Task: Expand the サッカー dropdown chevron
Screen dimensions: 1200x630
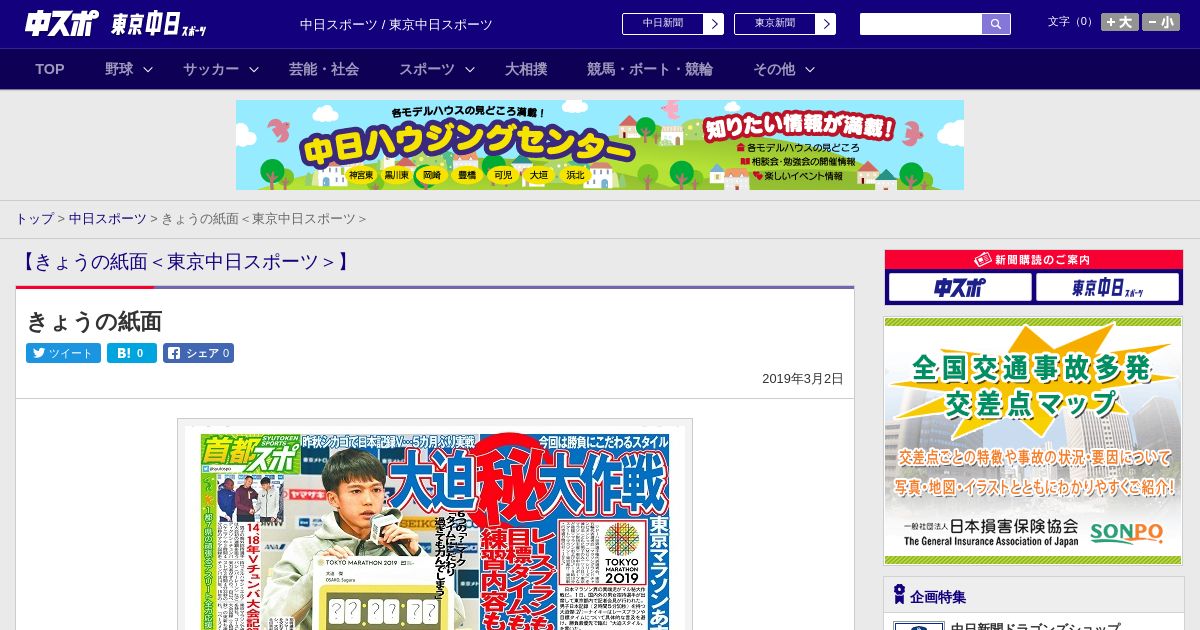Action: (254, 69)
